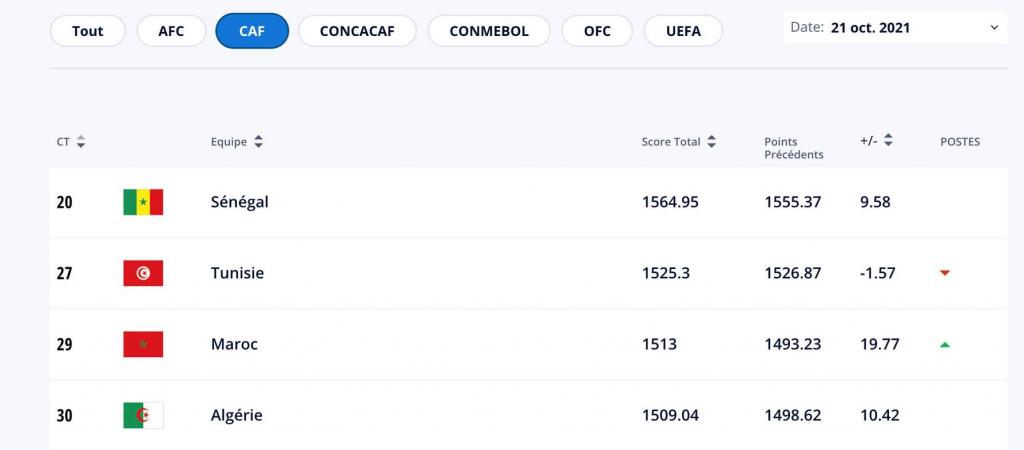The height and width of the screenshot is (450, 1024).
Task: Open the Tunisie team link
Action: click(238, 273)
